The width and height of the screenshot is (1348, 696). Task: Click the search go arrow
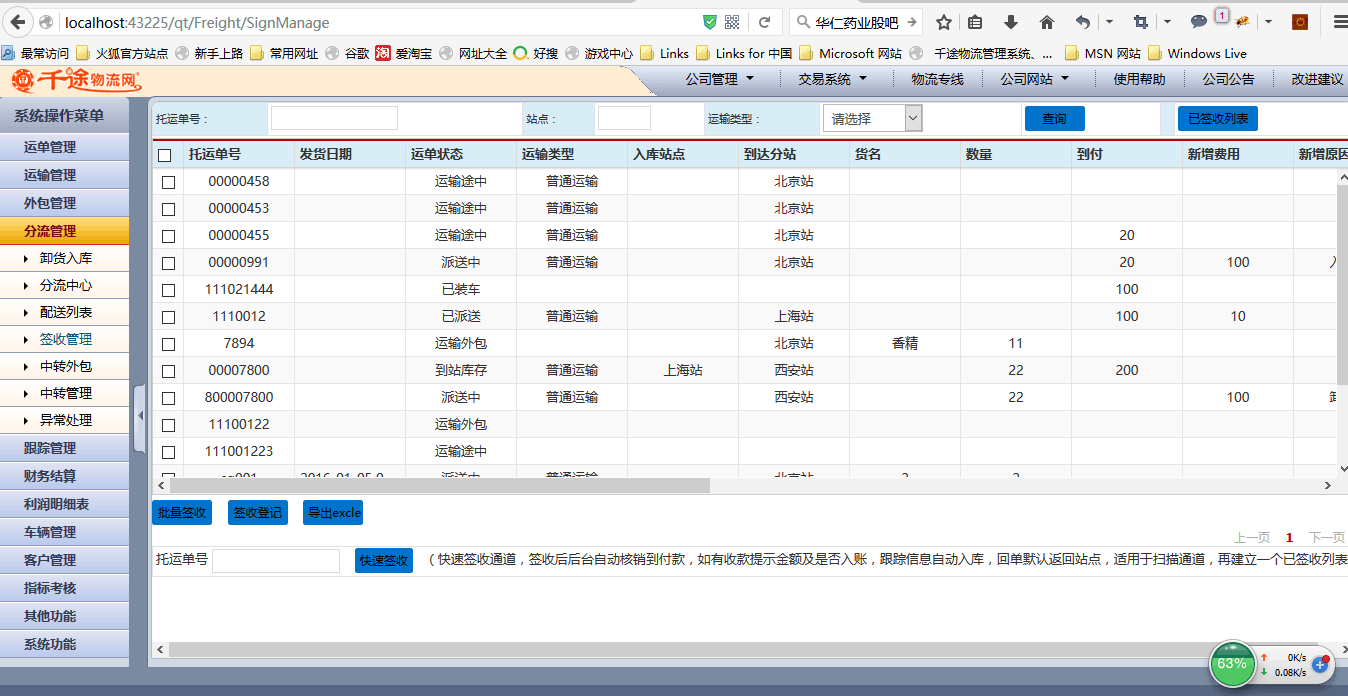(x=911, y=22)
